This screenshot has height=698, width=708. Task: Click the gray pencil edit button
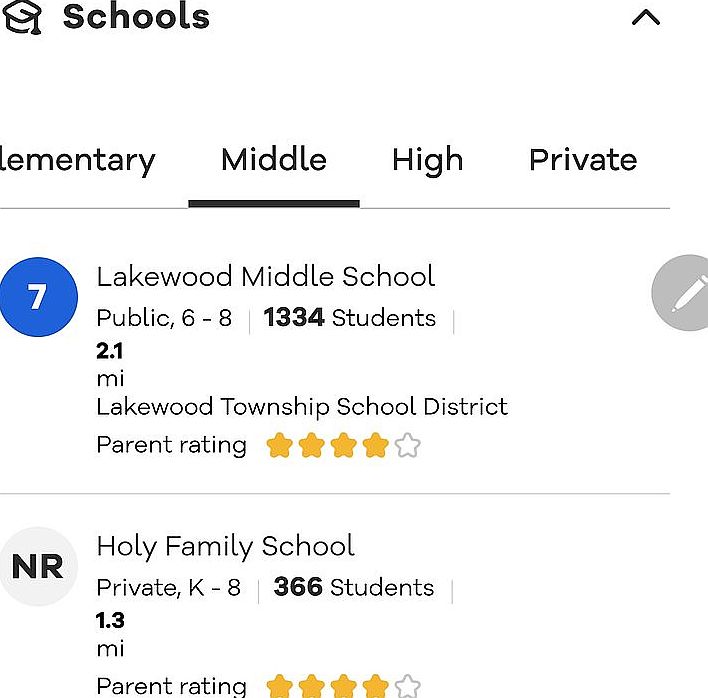[x=682, y=293]
